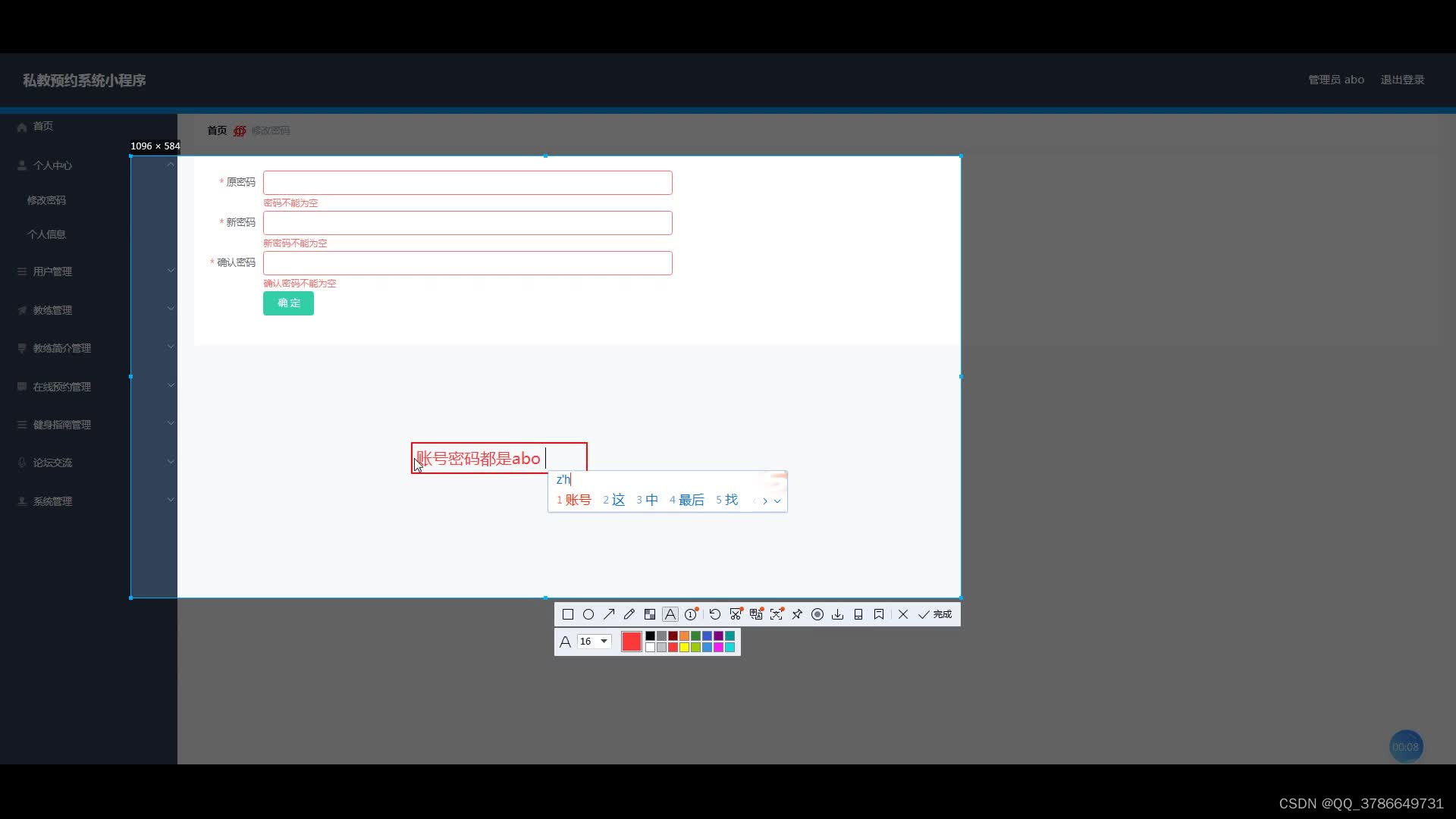
Task: Cancel screenshot with X icon
Action: point(903,615)
